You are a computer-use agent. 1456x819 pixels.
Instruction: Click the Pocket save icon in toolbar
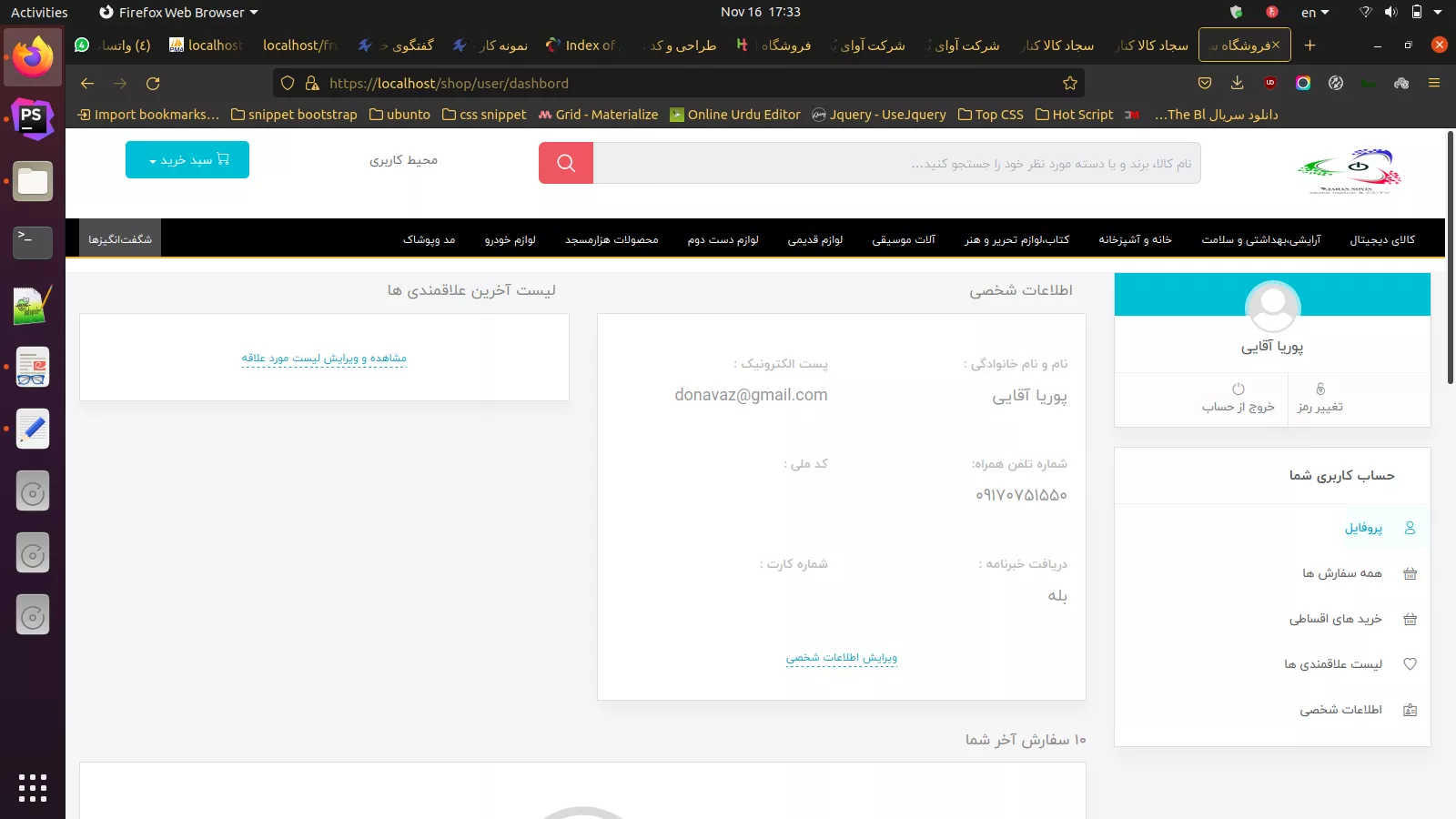(1205, 83)
